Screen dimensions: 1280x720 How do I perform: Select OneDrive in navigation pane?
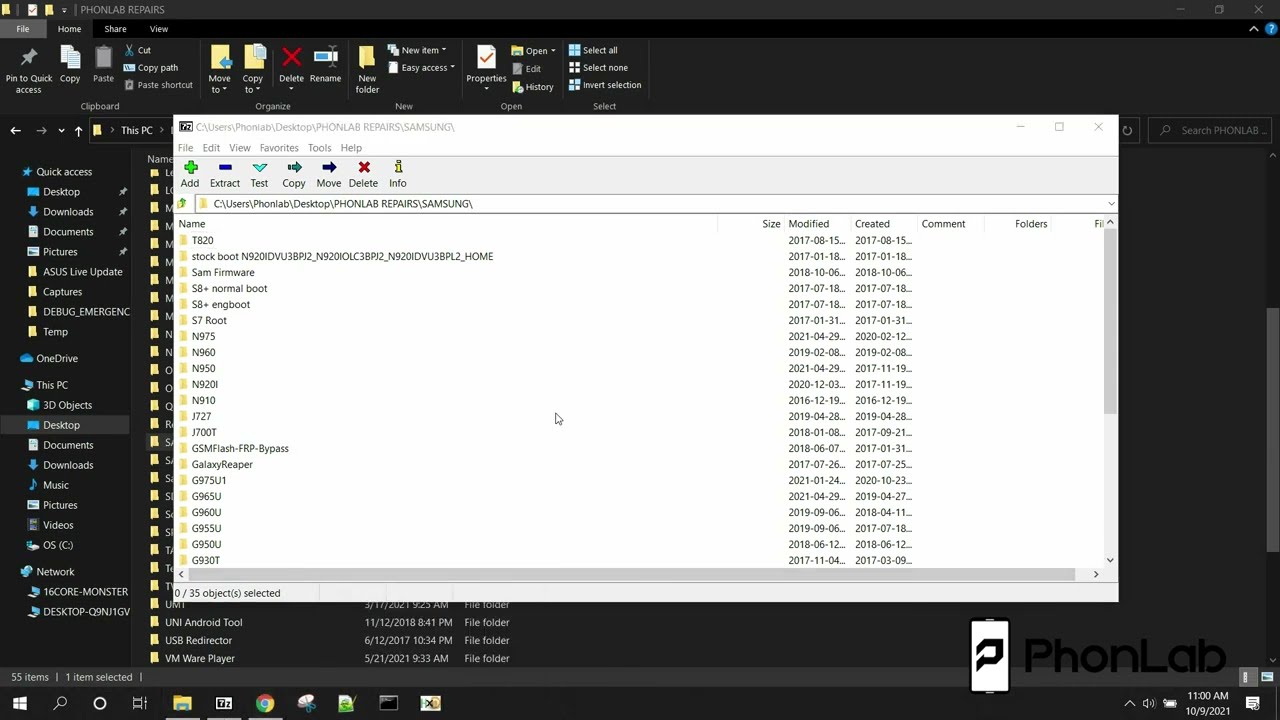[57, 358]
